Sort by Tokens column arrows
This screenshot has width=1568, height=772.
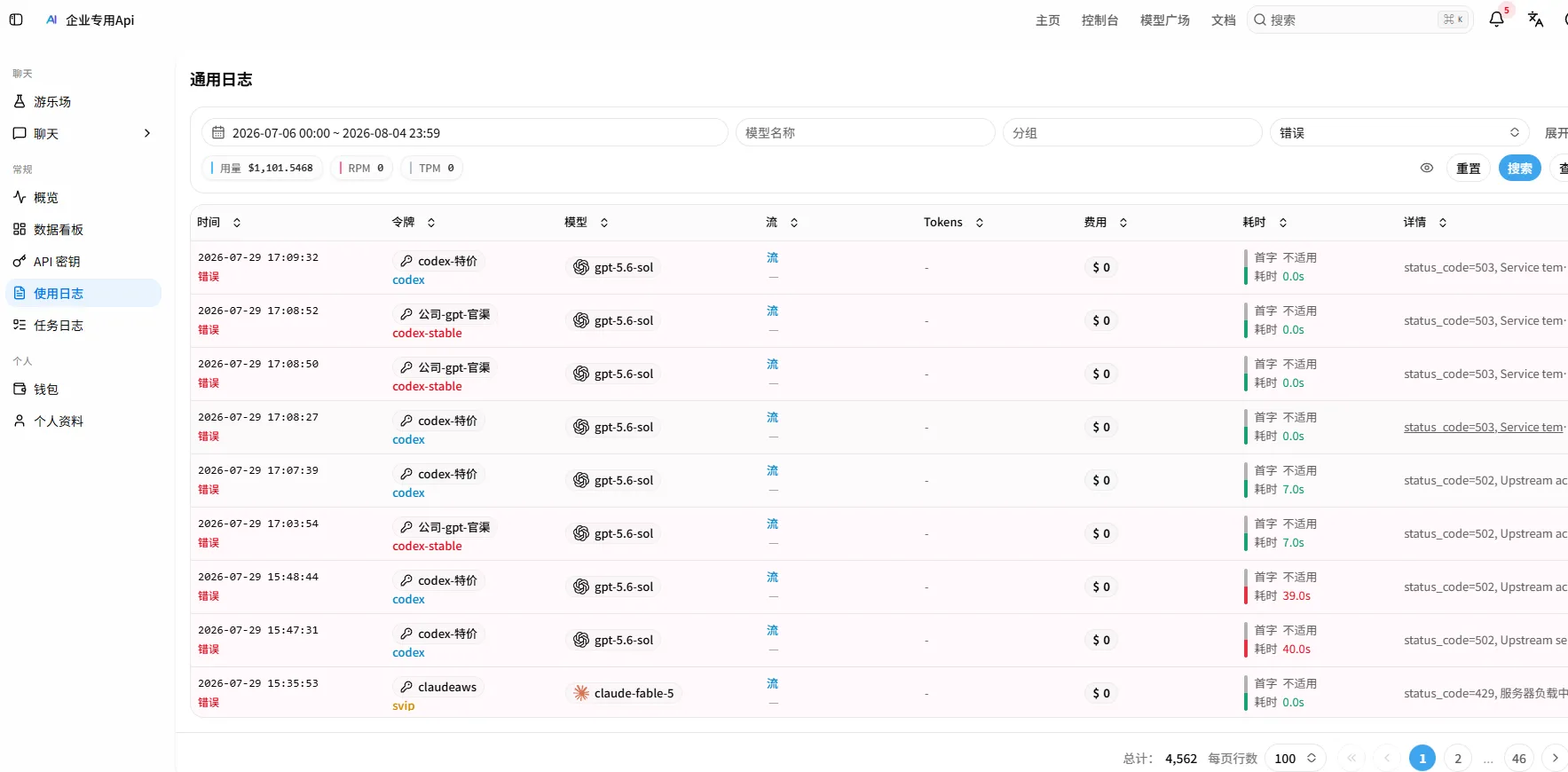point(980,223)
